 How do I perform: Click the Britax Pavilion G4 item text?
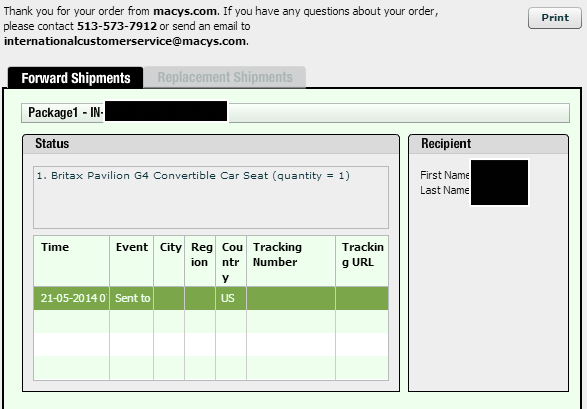193,175
